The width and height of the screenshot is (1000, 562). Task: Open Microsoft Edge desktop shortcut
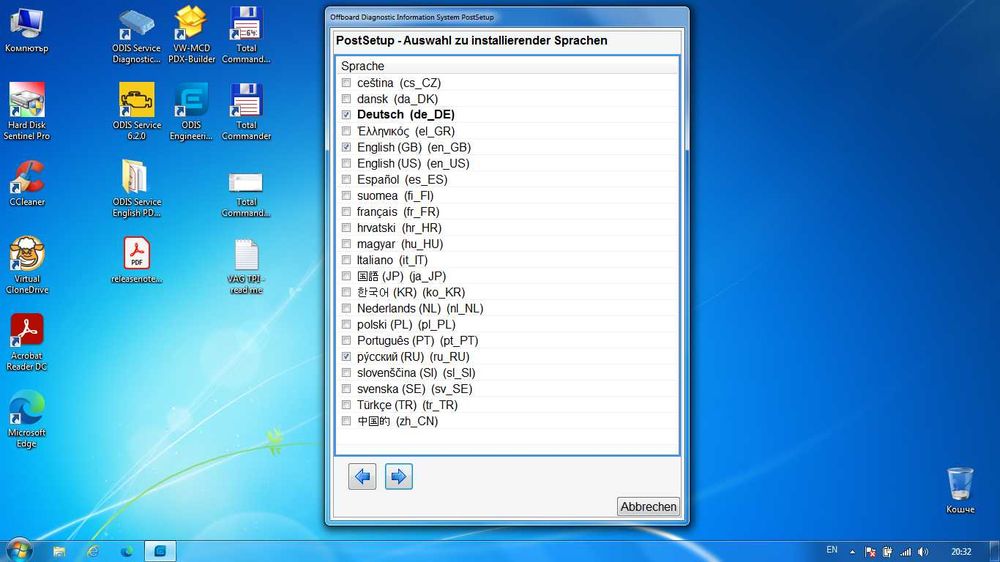click(x=27, y=420)
